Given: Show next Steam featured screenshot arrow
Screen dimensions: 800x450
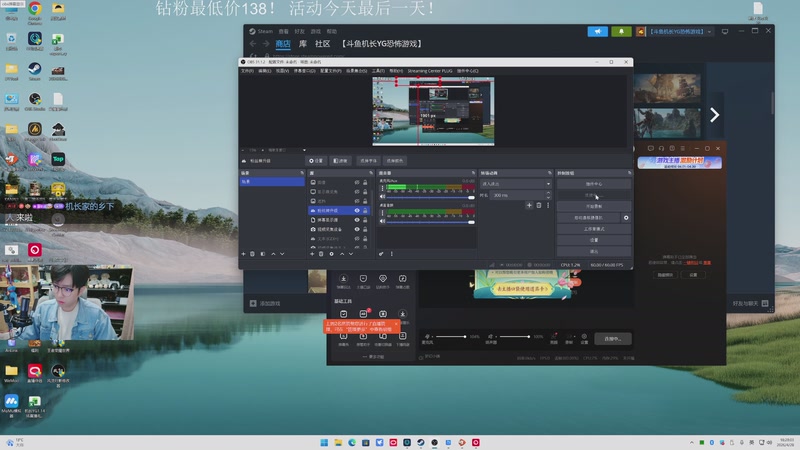Looking at the screenshot, I should point(714,115).
